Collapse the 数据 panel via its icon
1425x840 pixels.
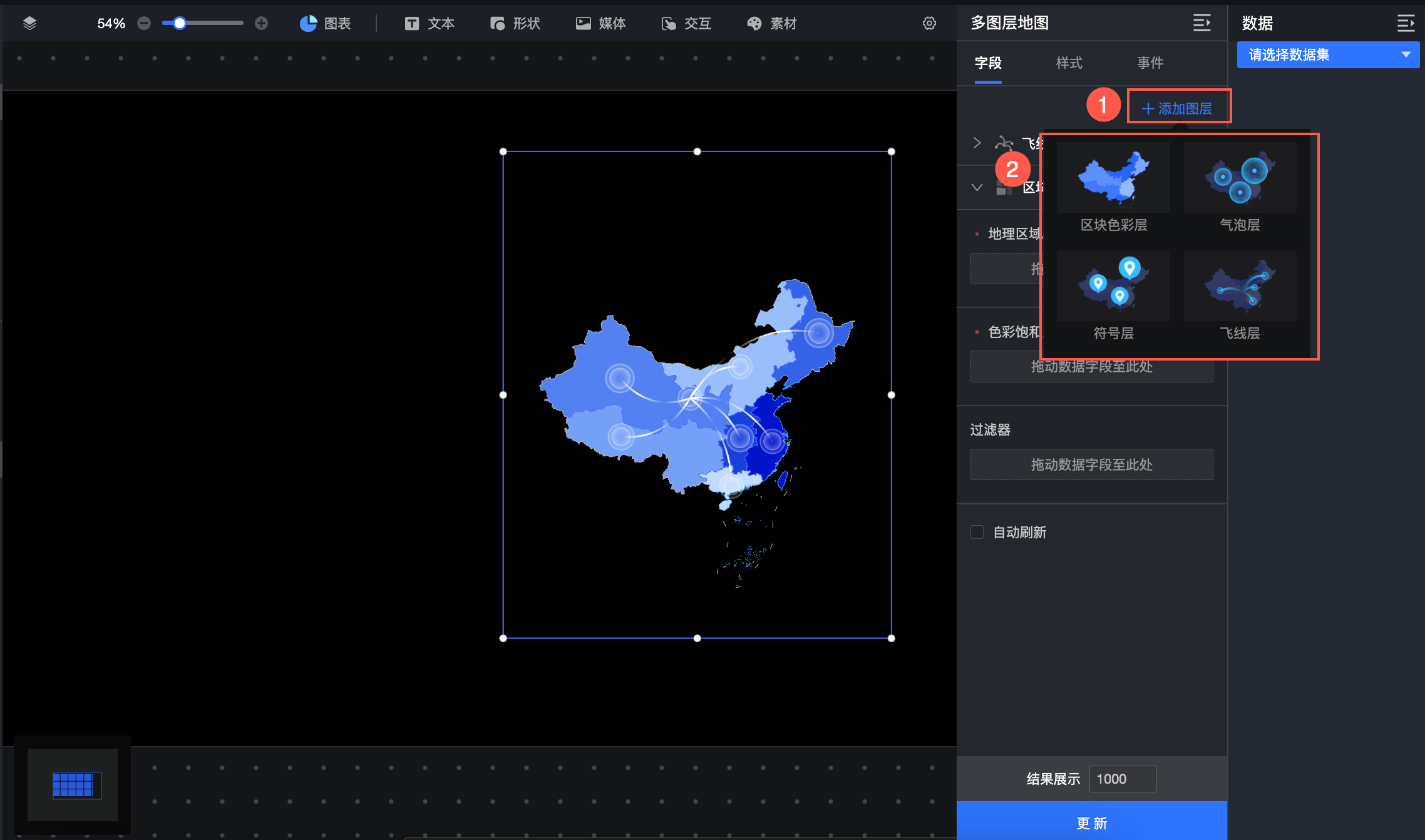1406,23
